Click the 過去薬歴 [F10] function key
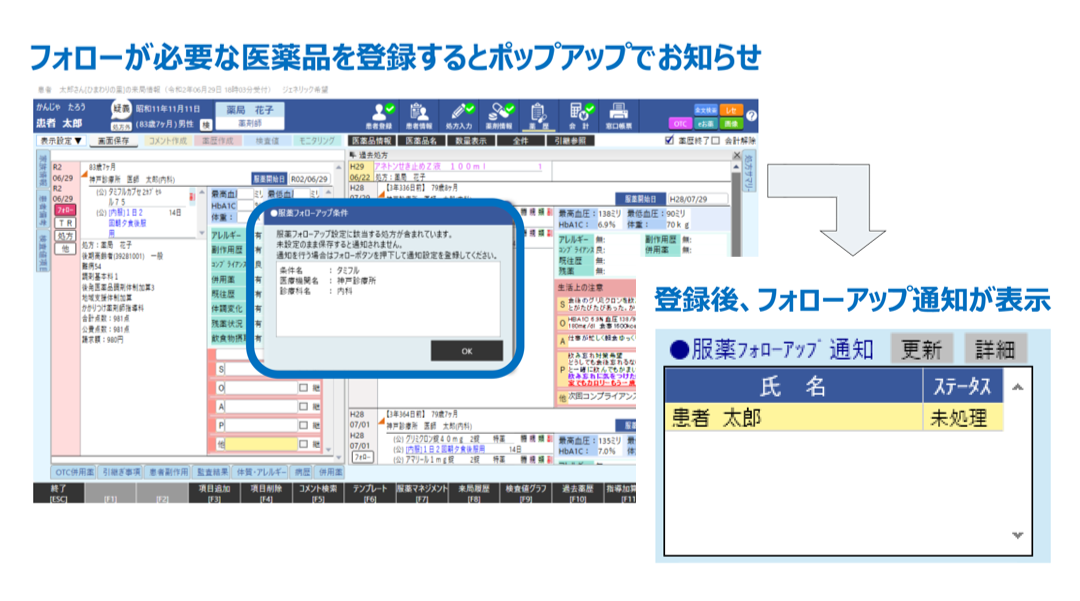 point(577,493)
